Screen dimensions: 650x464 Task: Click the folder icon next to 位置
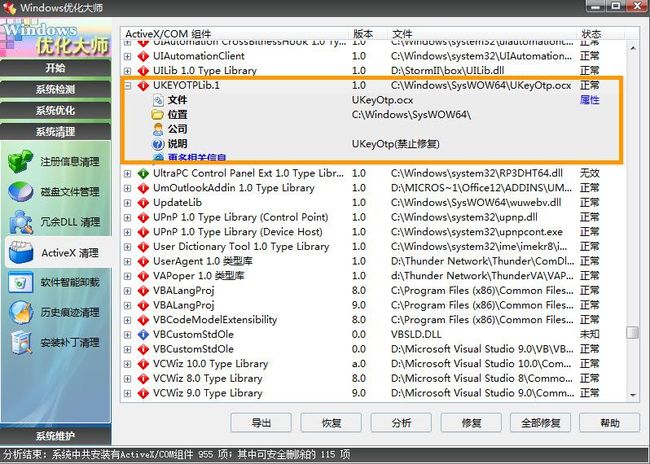click(x=158, y=114)
